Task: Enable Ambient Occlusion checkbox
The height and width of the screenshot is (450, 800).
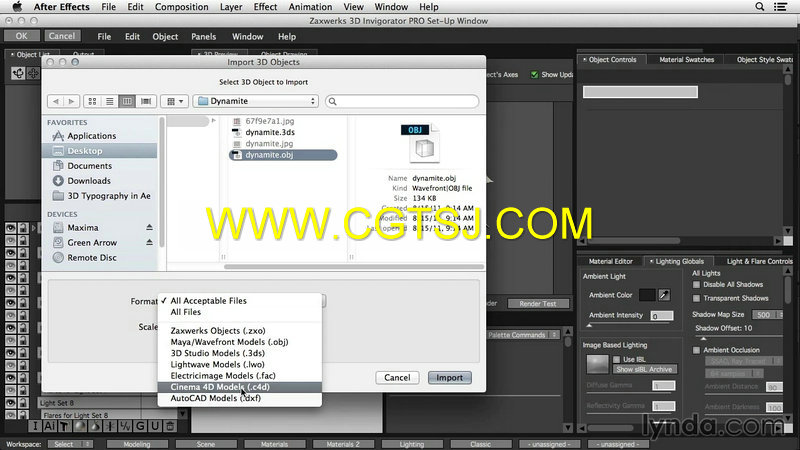Action: coord(696,350)
